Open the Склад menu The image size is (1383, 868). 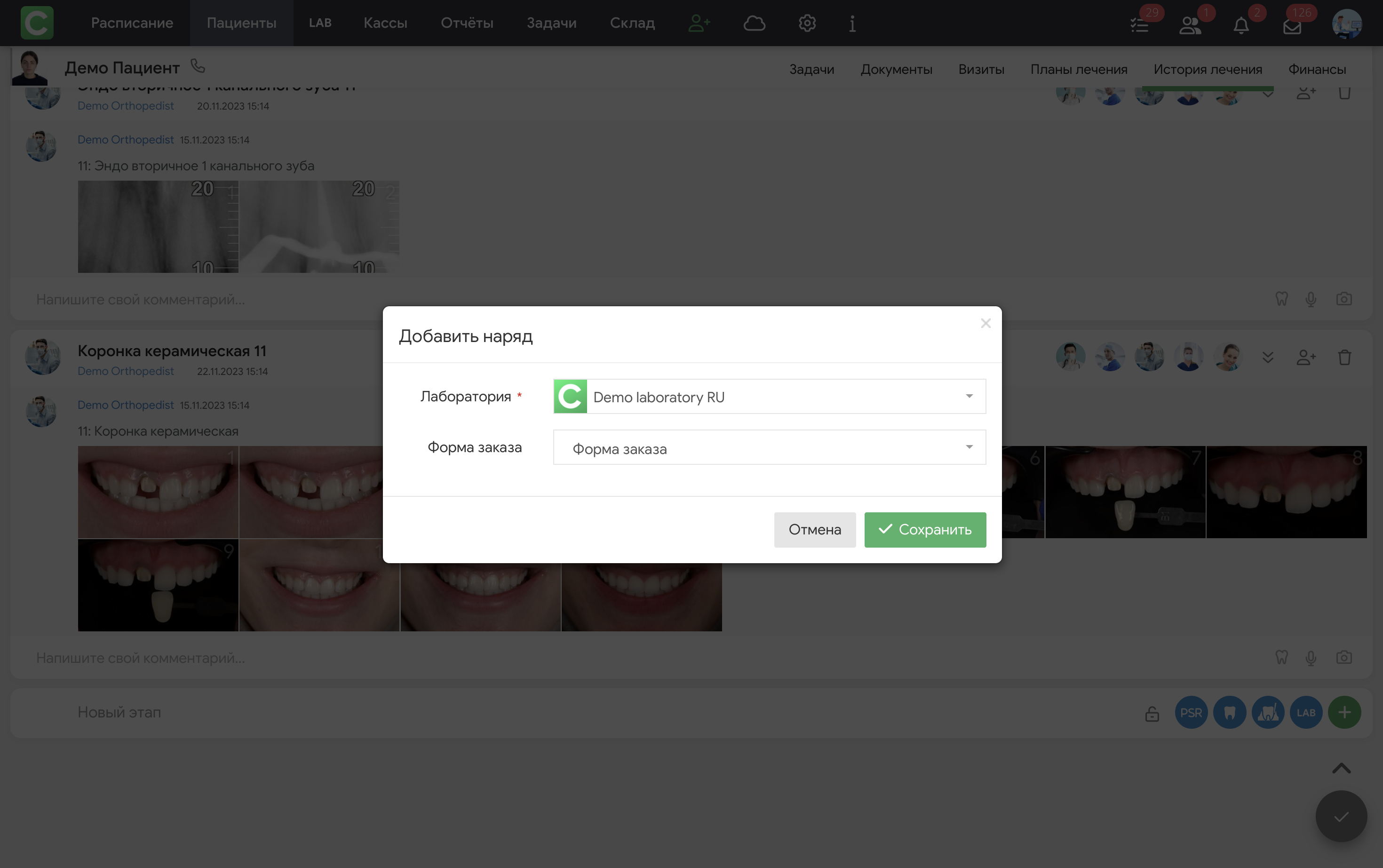click(632, 23)
